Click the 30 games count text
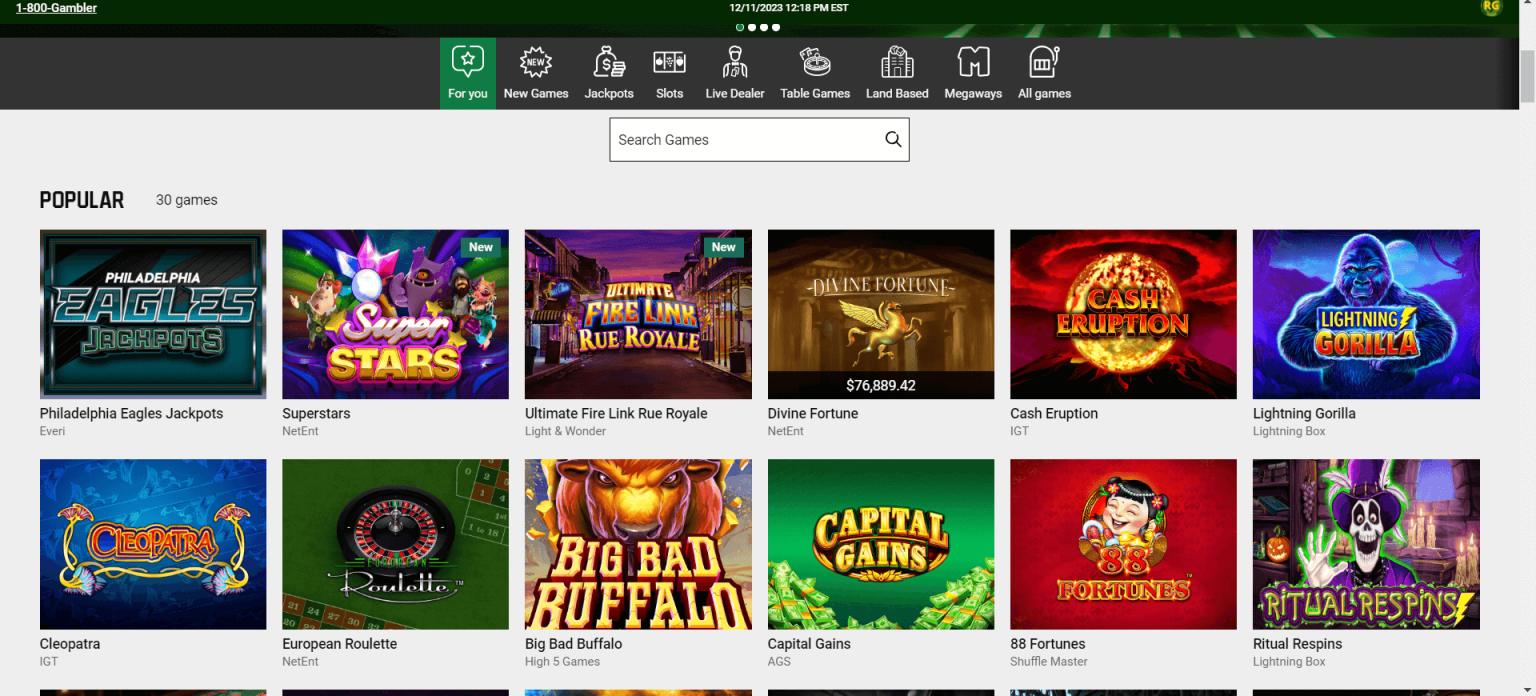The height and width of the screenshot is (696, 1536). pyautogui.click(x=187, y=200)
